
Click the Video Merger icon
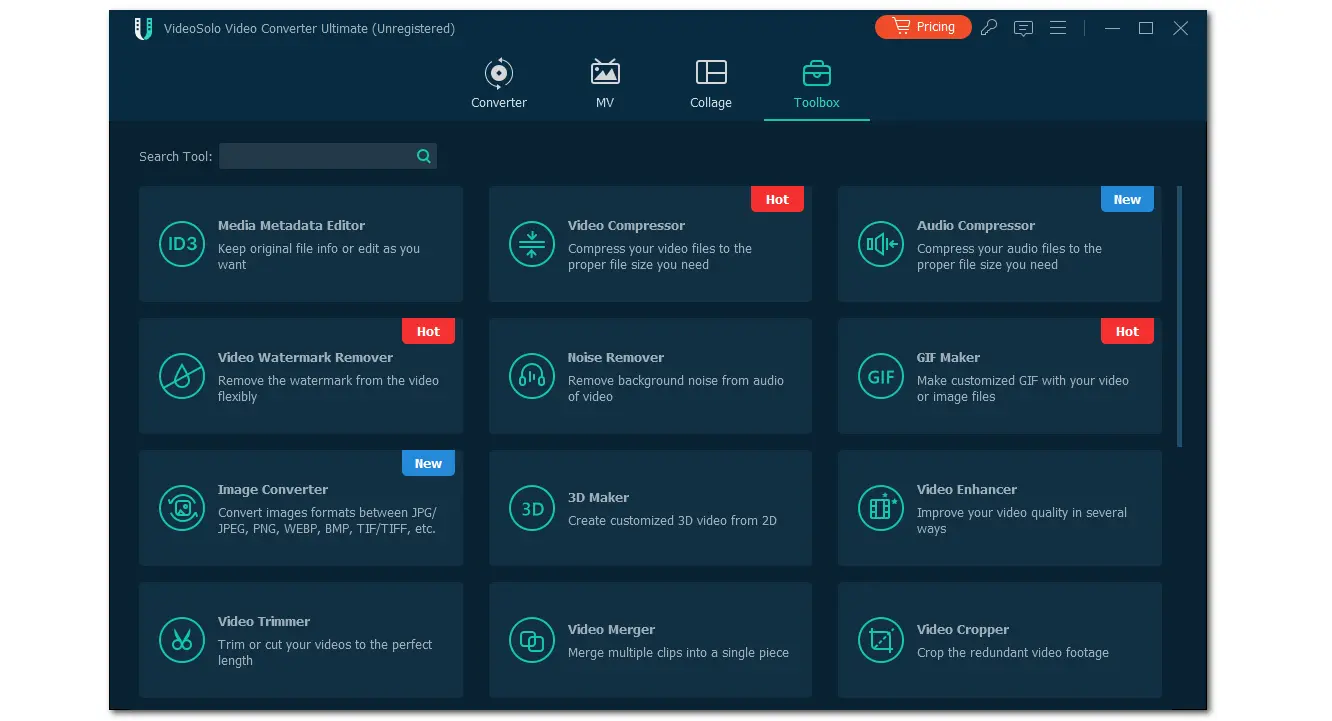(x=532, y=640)
